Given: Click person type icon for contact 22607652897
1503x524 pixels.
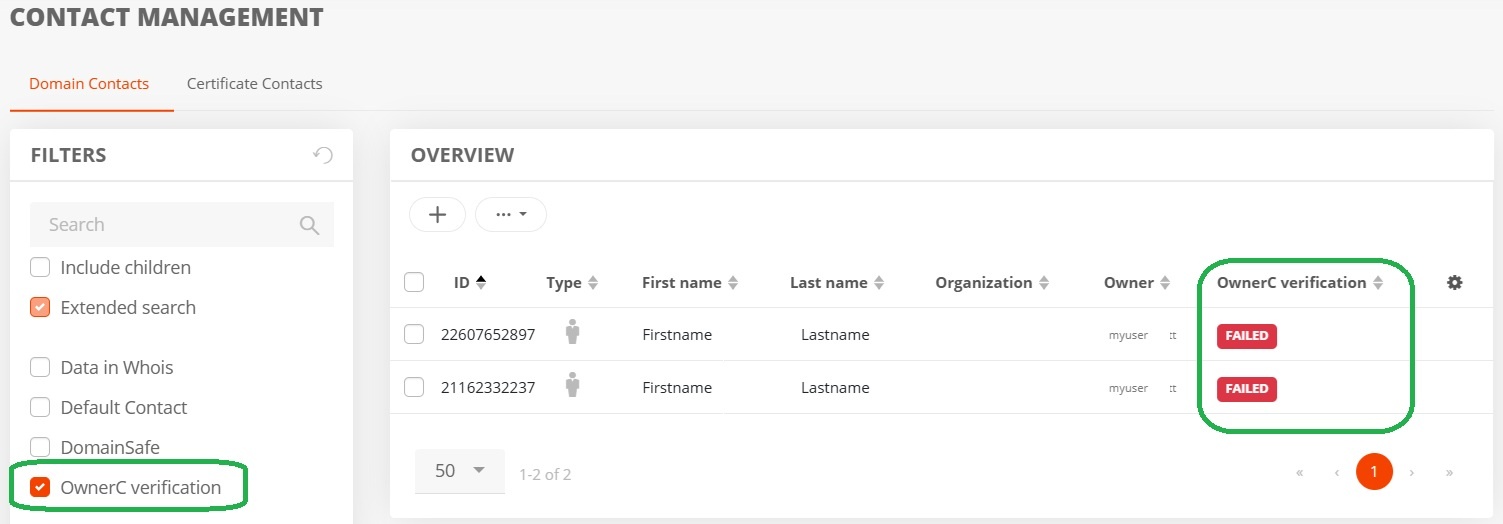Looking at the screenshot, I should click(x=573, y=333).
